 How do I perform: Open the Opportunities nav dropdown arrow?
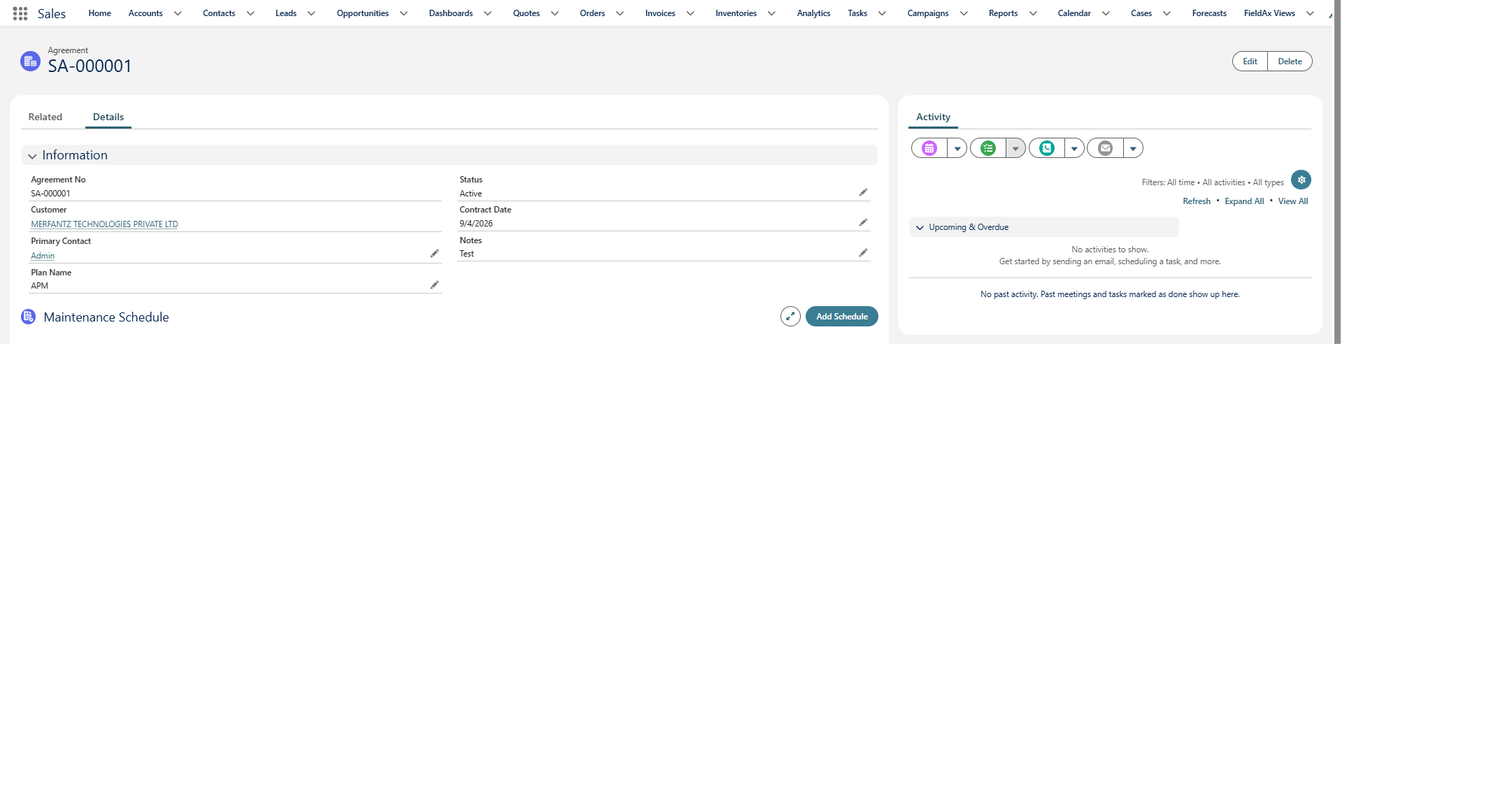tap(404, 13)
